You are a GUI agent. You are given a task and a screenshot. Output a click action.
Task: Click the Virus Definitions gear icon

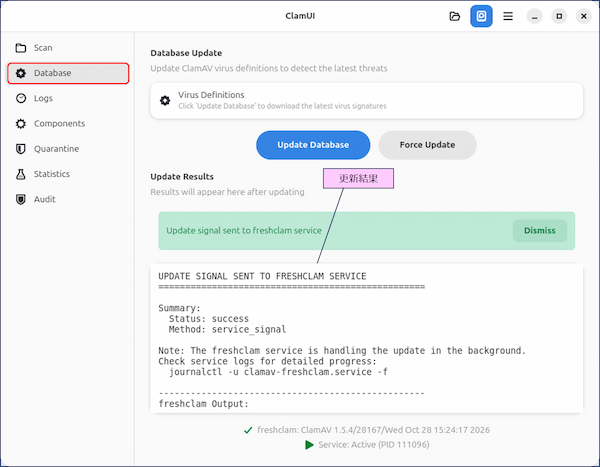(x=165, y=101)
